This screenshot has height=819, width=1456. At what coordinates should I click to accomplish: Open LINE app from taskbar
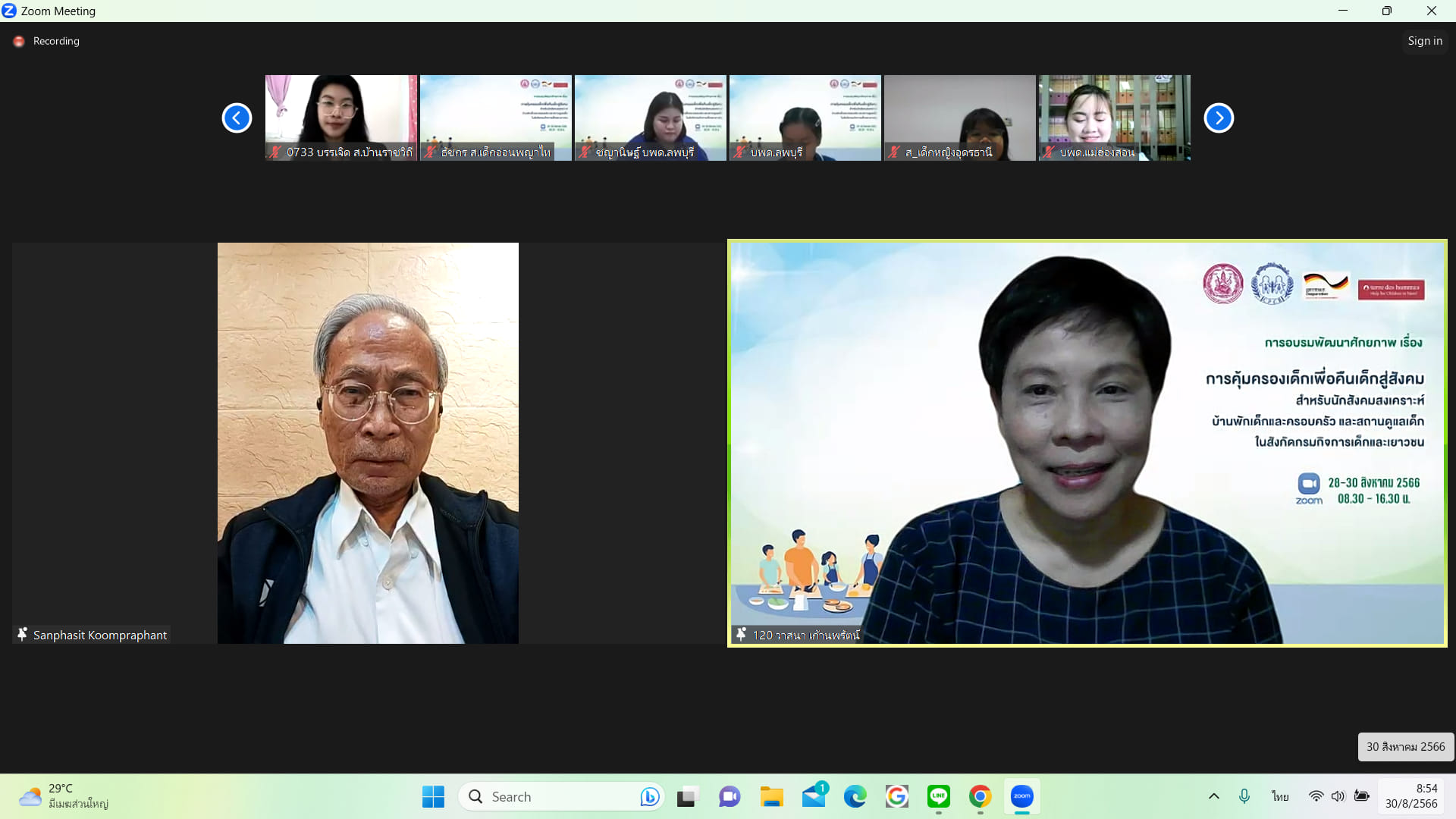(x=938, y=796)
